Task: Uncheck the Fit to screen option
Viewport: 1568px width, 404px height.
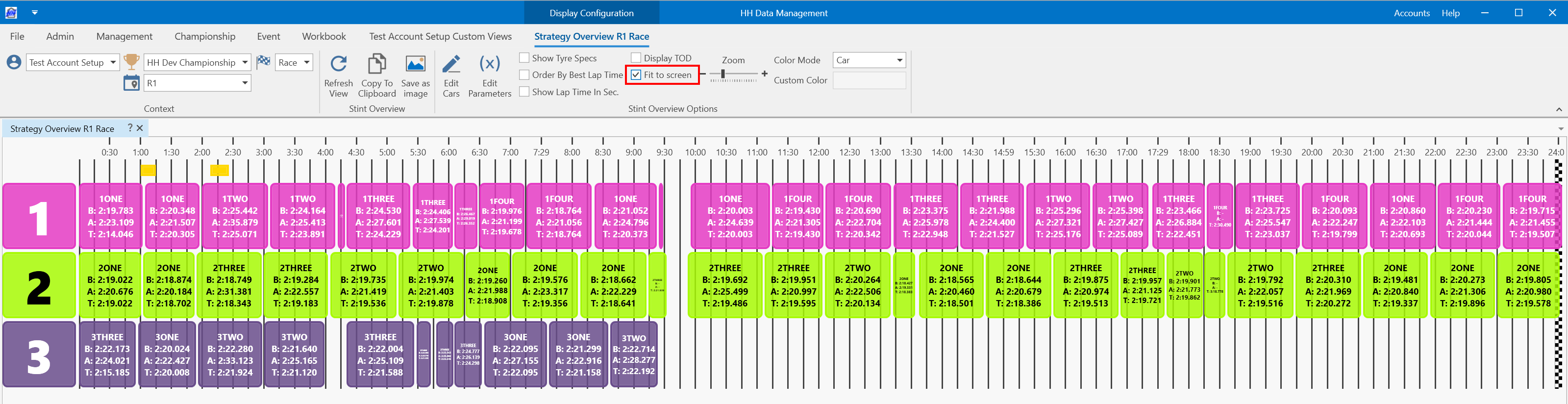Action: click(636, 75)
